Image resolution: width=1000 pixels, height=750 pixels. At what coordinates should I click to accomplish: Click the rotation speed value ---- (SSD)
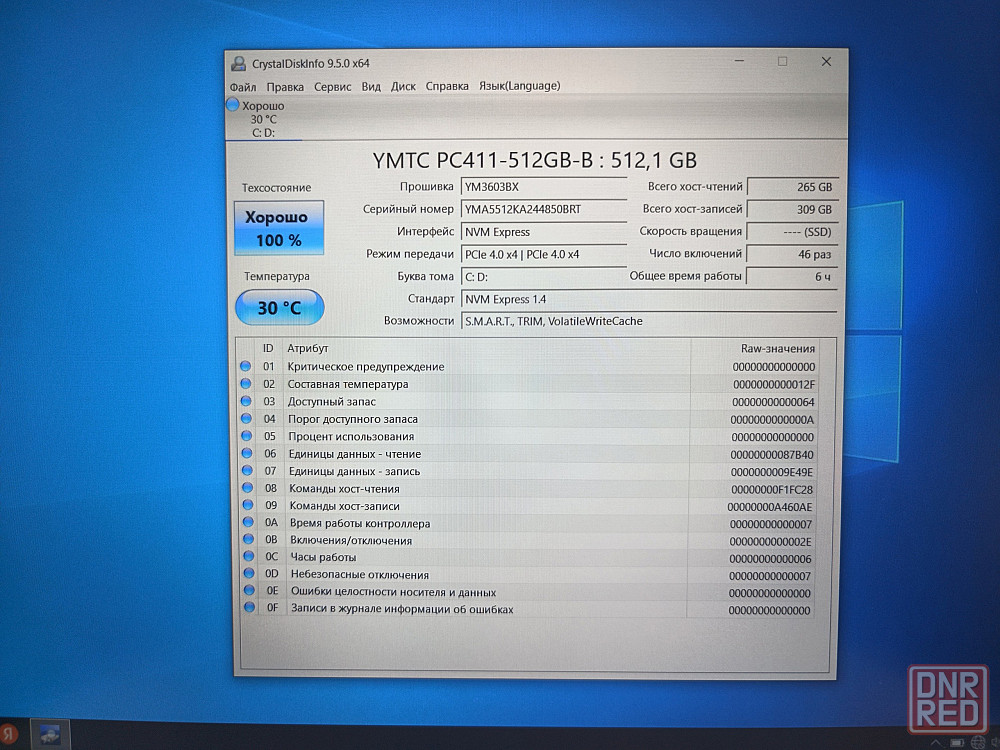(x=791, y=232)
